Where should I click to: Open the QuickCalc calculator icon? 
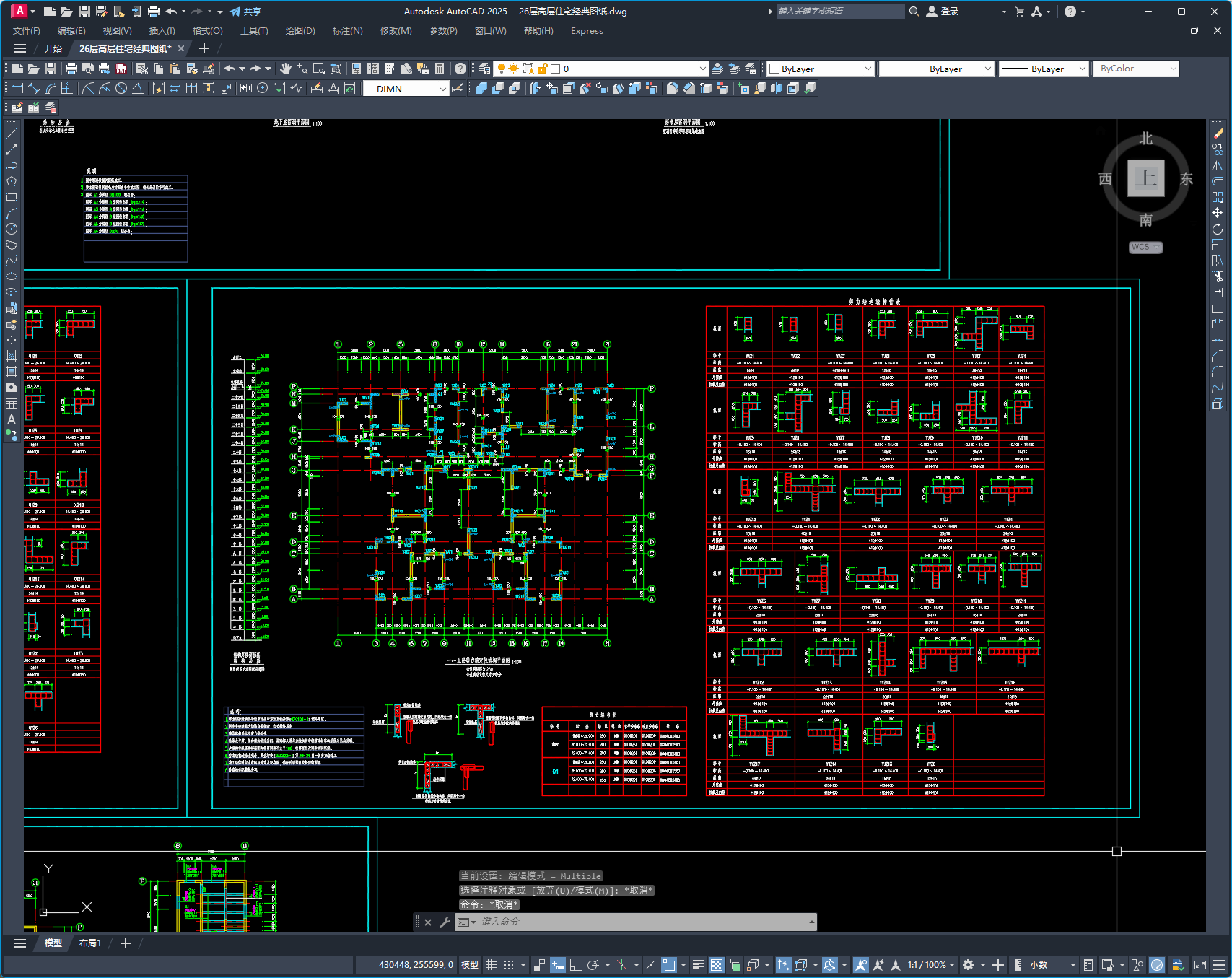coord(440,69)
